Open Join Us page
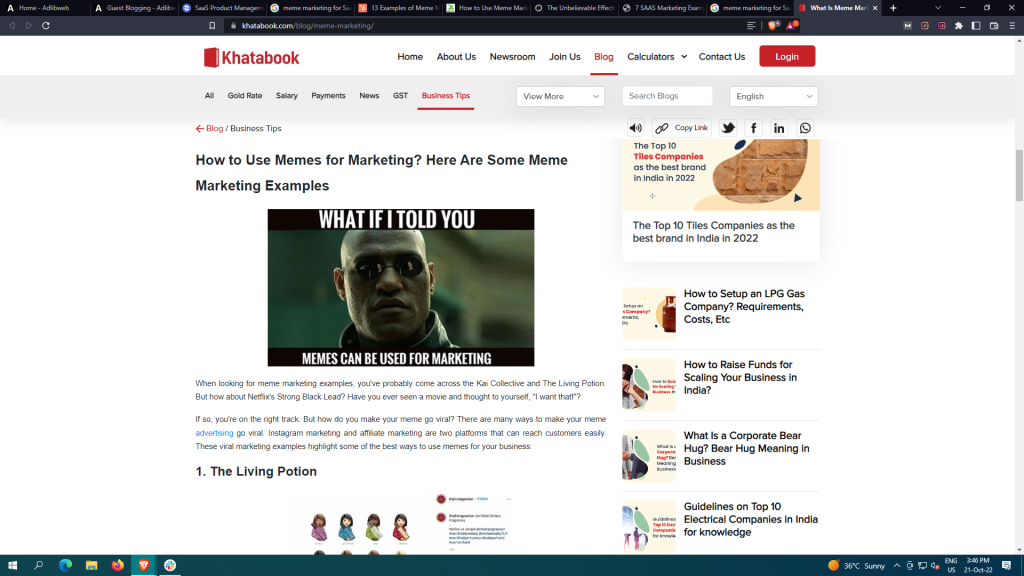This screenshot has height=576, width=1024. click(x=564, y=57)
